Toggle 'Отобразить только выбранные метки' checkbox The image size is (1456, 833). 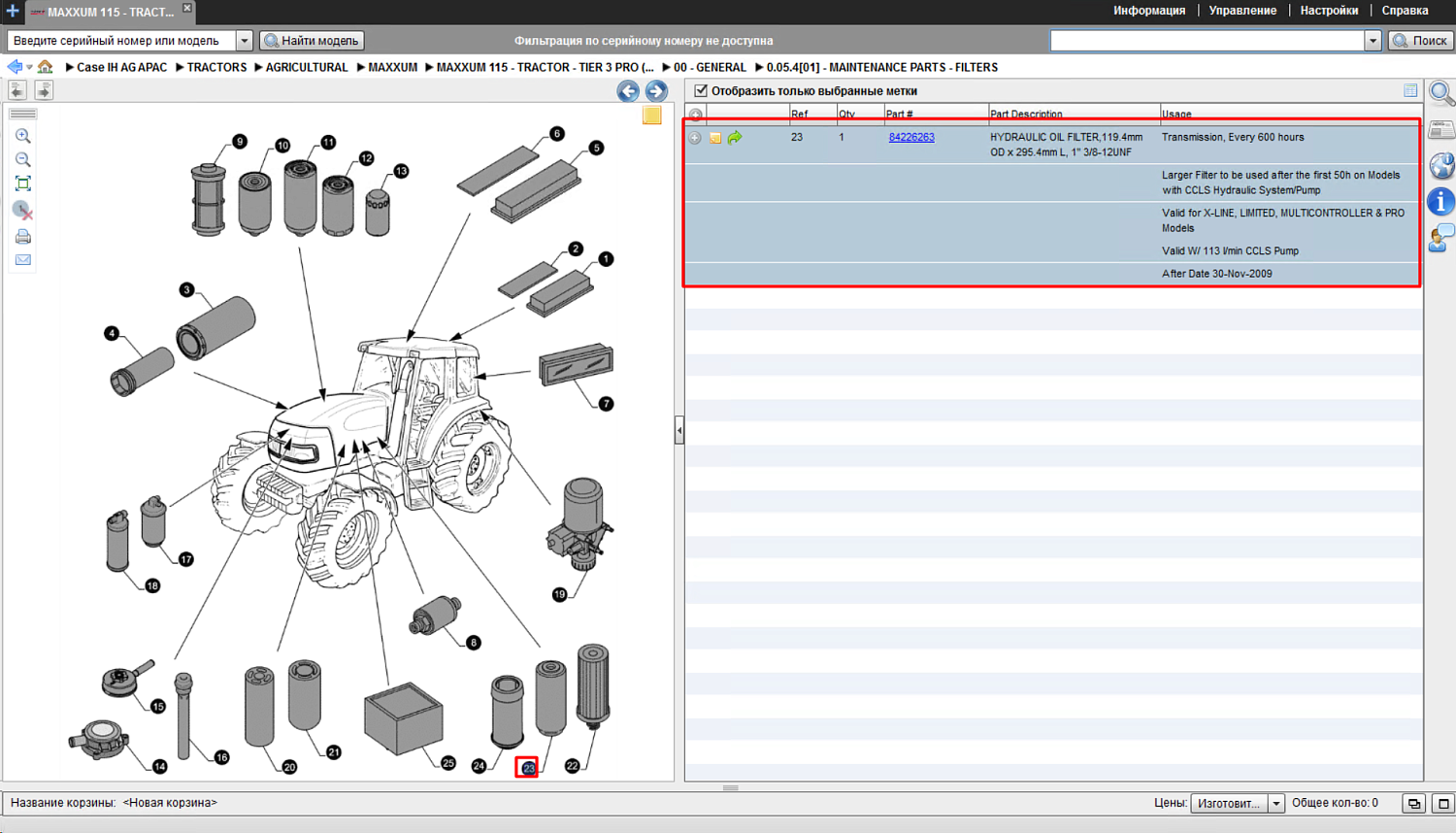pos(701,91)
